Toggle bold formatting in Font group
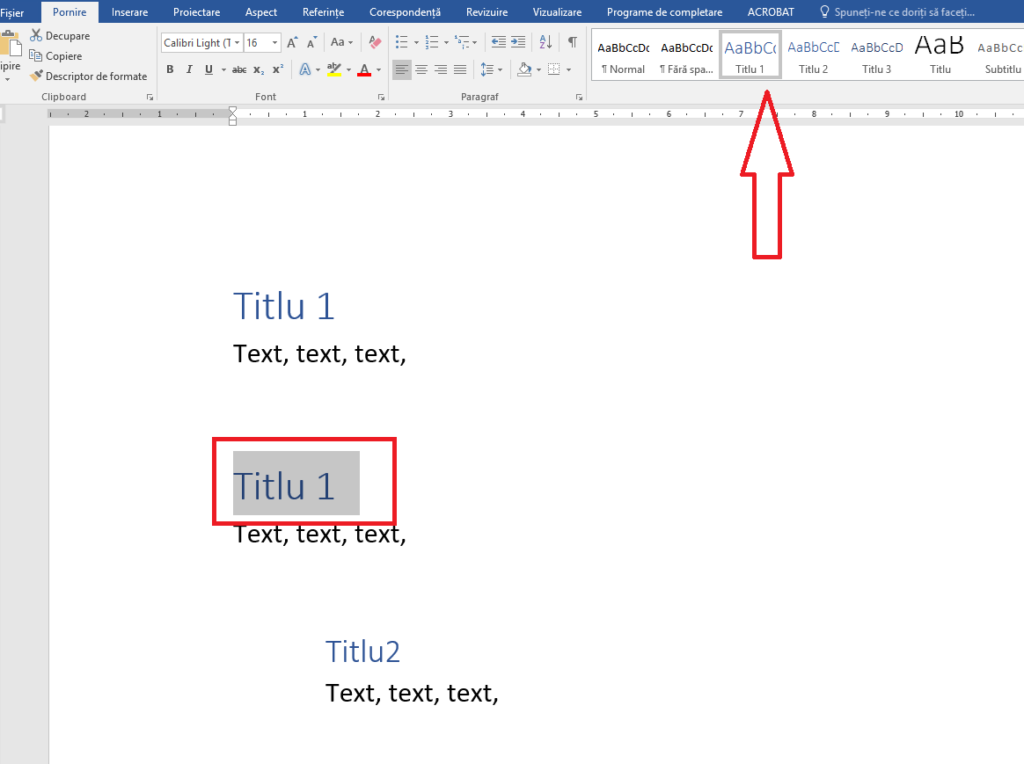This screenshot has width=1024, height=764. coord(170,70)
